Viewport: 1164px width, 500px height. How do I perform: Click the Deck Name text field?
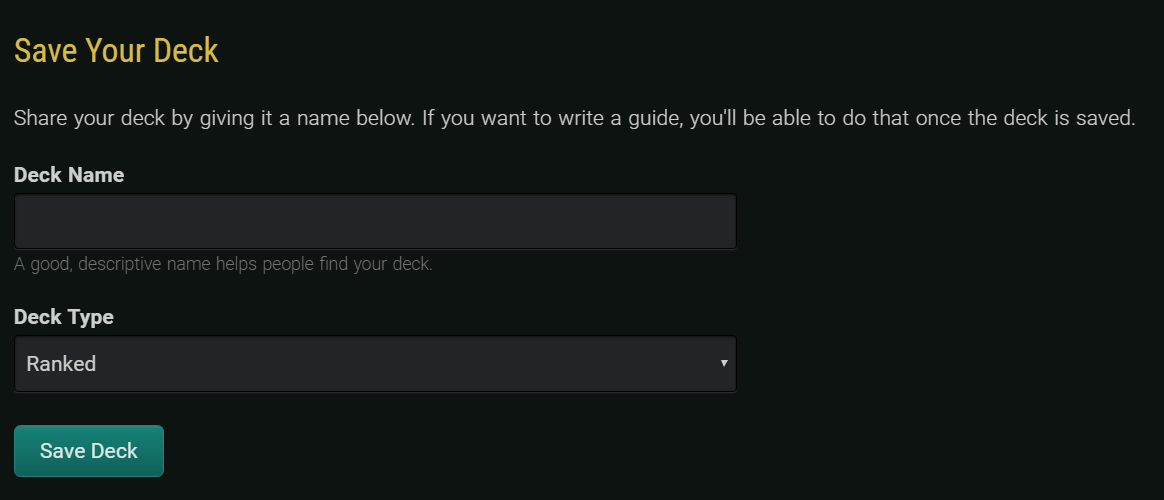(375, 221)
